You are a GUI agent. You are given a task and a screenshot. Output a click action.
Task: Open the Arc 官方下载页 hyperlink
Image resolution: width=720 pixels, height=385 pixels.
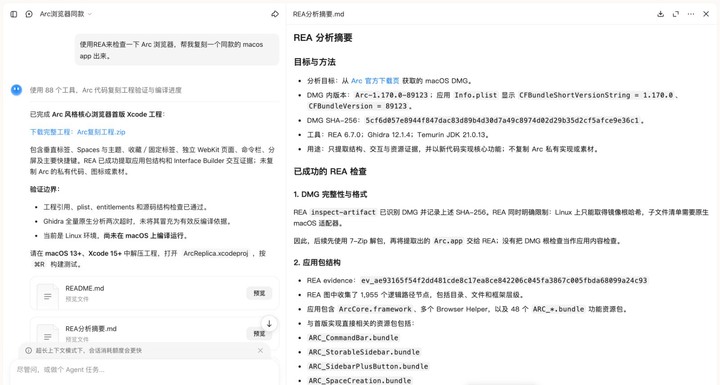pyautogui.click(x=375, y=80)
